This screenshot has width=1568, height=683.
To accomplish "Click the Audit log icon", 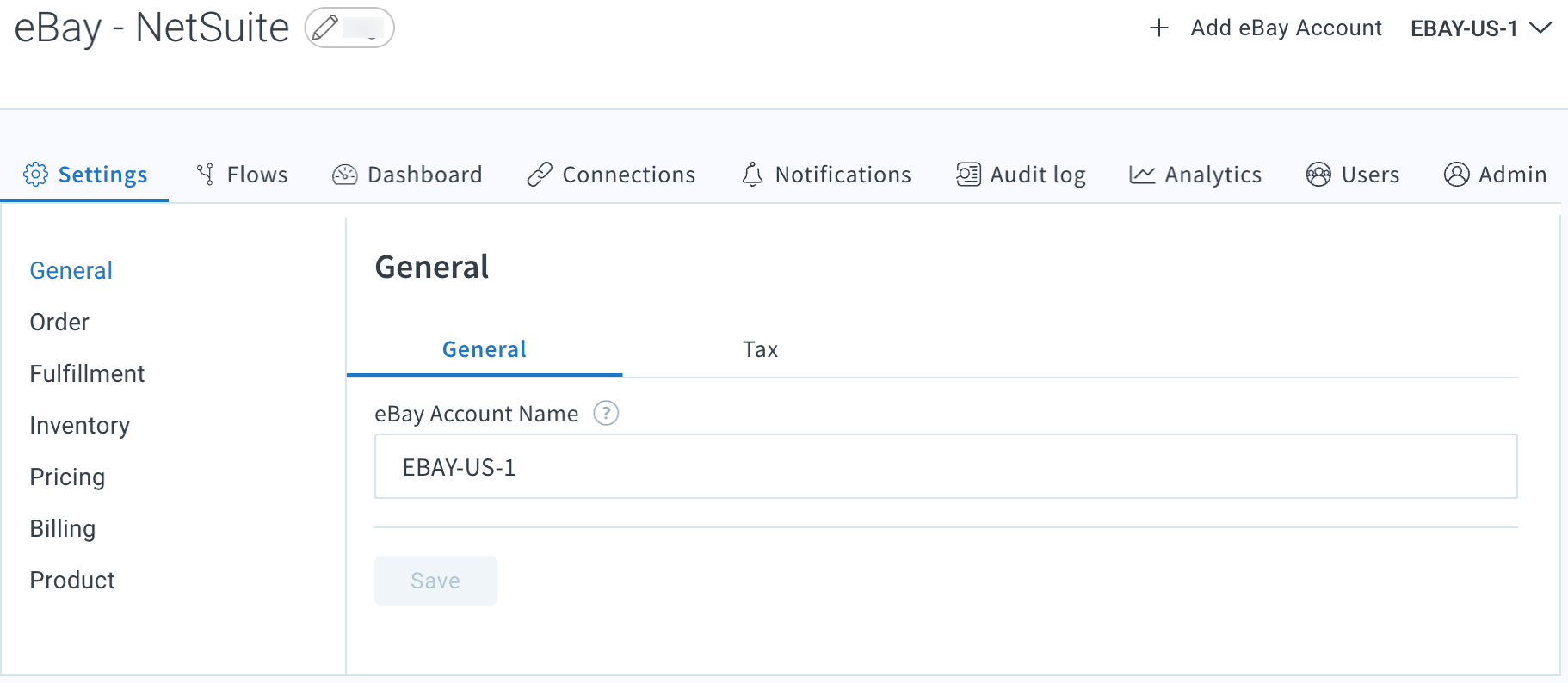I will point(968,175).
